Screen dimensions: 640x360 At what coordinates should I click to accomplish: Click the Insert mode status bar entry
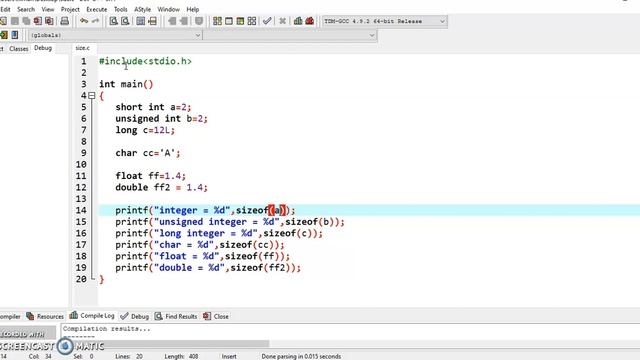pos(229,356)
